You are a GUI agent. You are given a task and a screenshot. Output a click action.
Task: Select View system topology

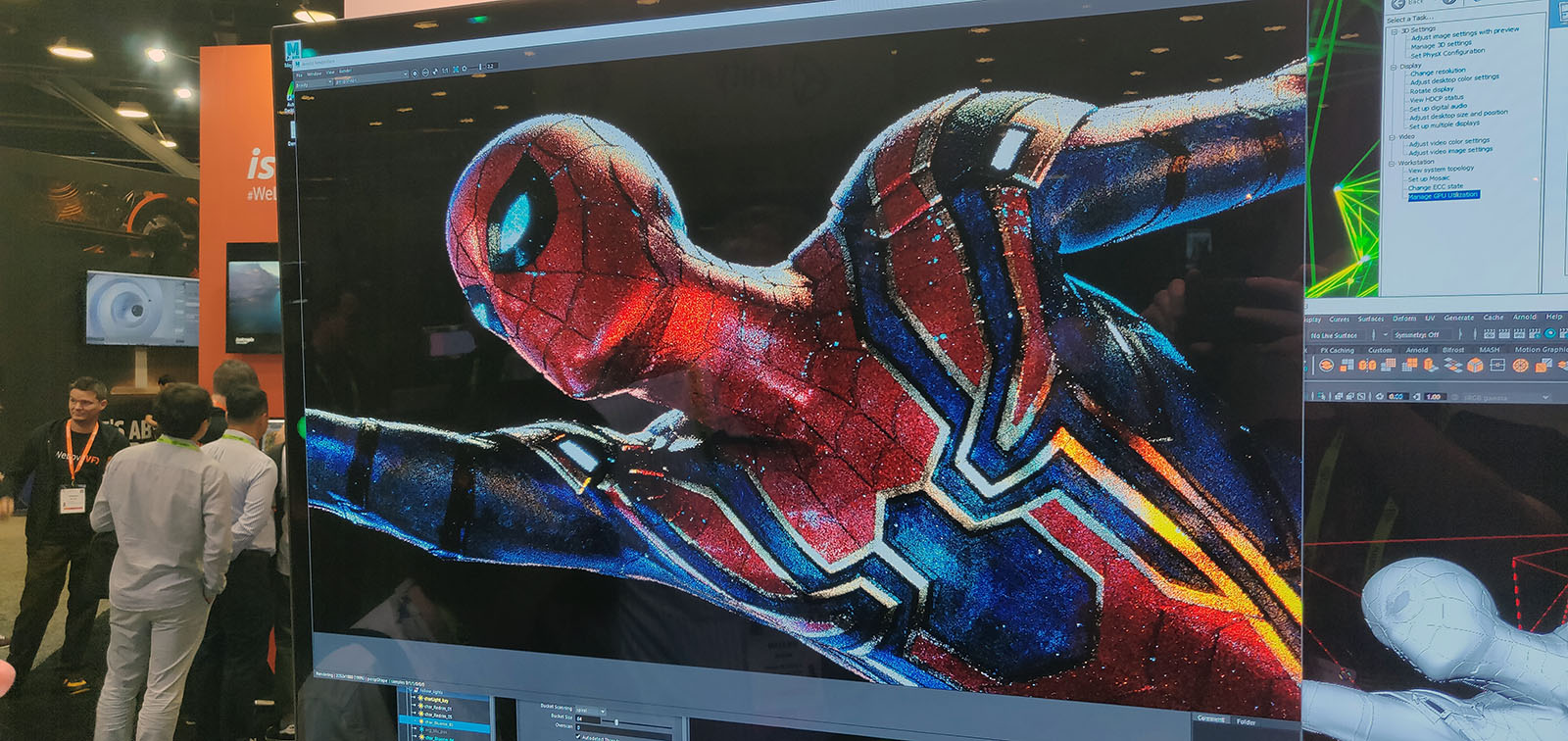point(1442,170)
